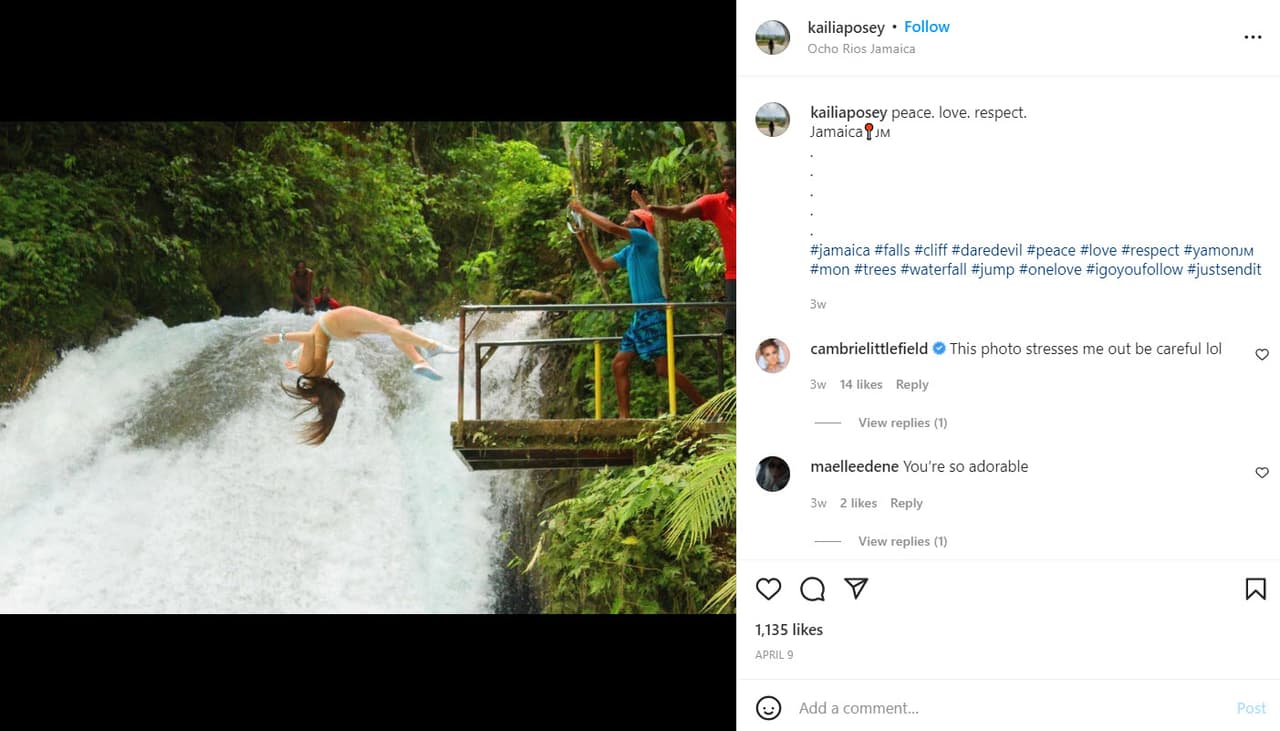Reply to cambrielittlefield's comment
This screenshot has width=1280, height=731.
point(911,384)
